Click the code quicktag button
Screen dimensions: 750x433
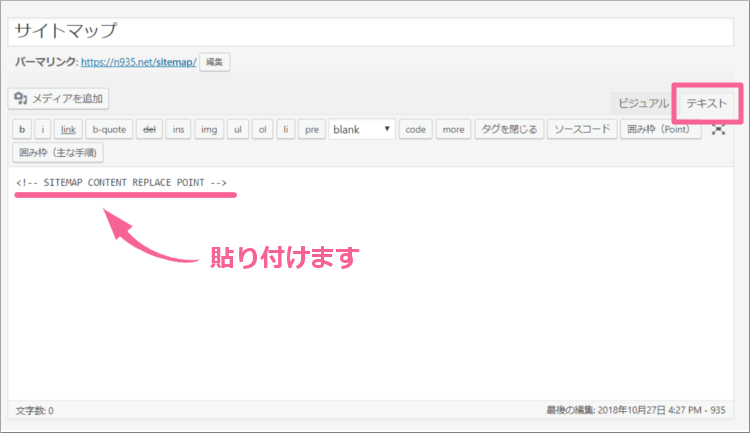(x=416, y=129)
